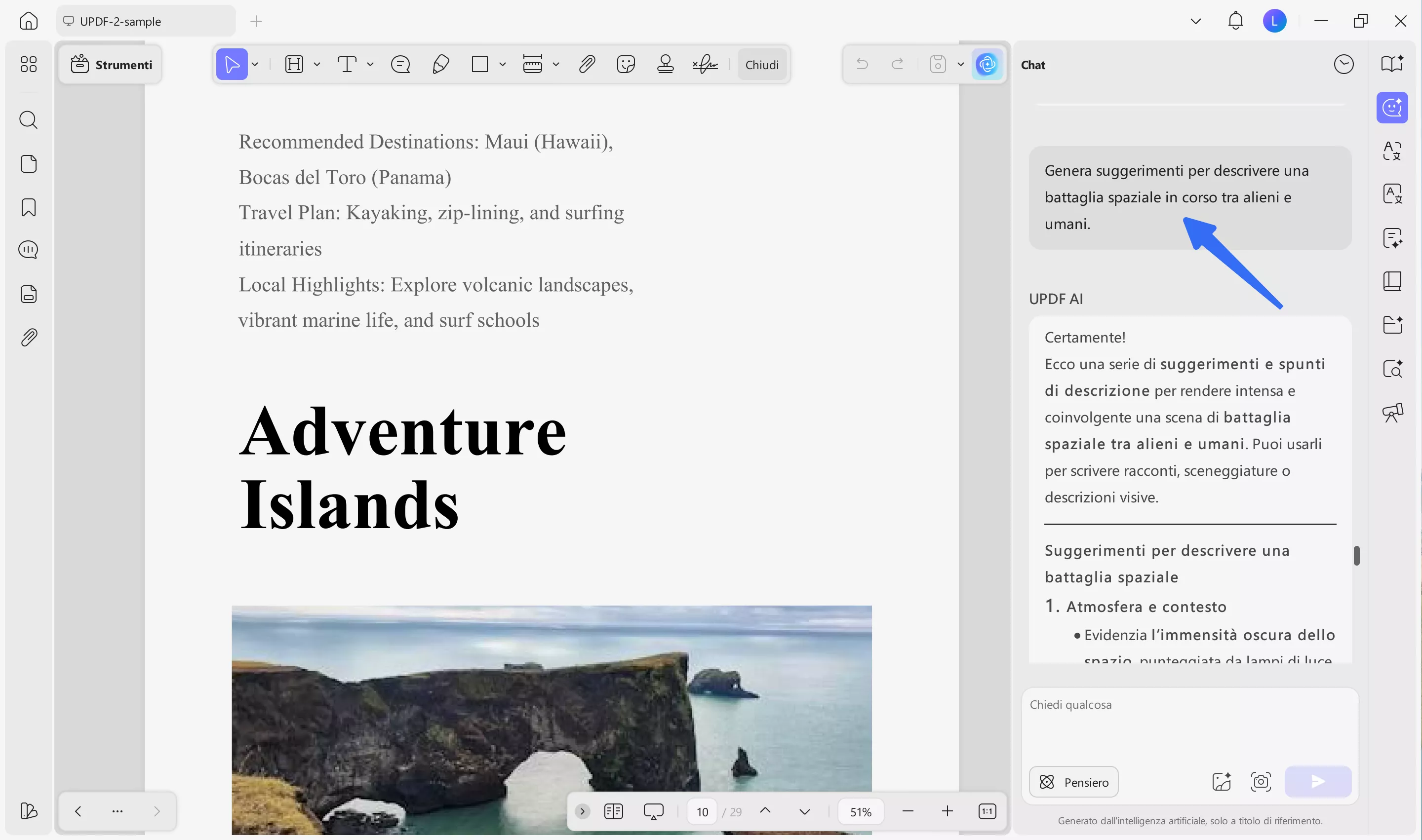Open the signature tool
This screenshot has width=1422, height=840.
(705, 65)
